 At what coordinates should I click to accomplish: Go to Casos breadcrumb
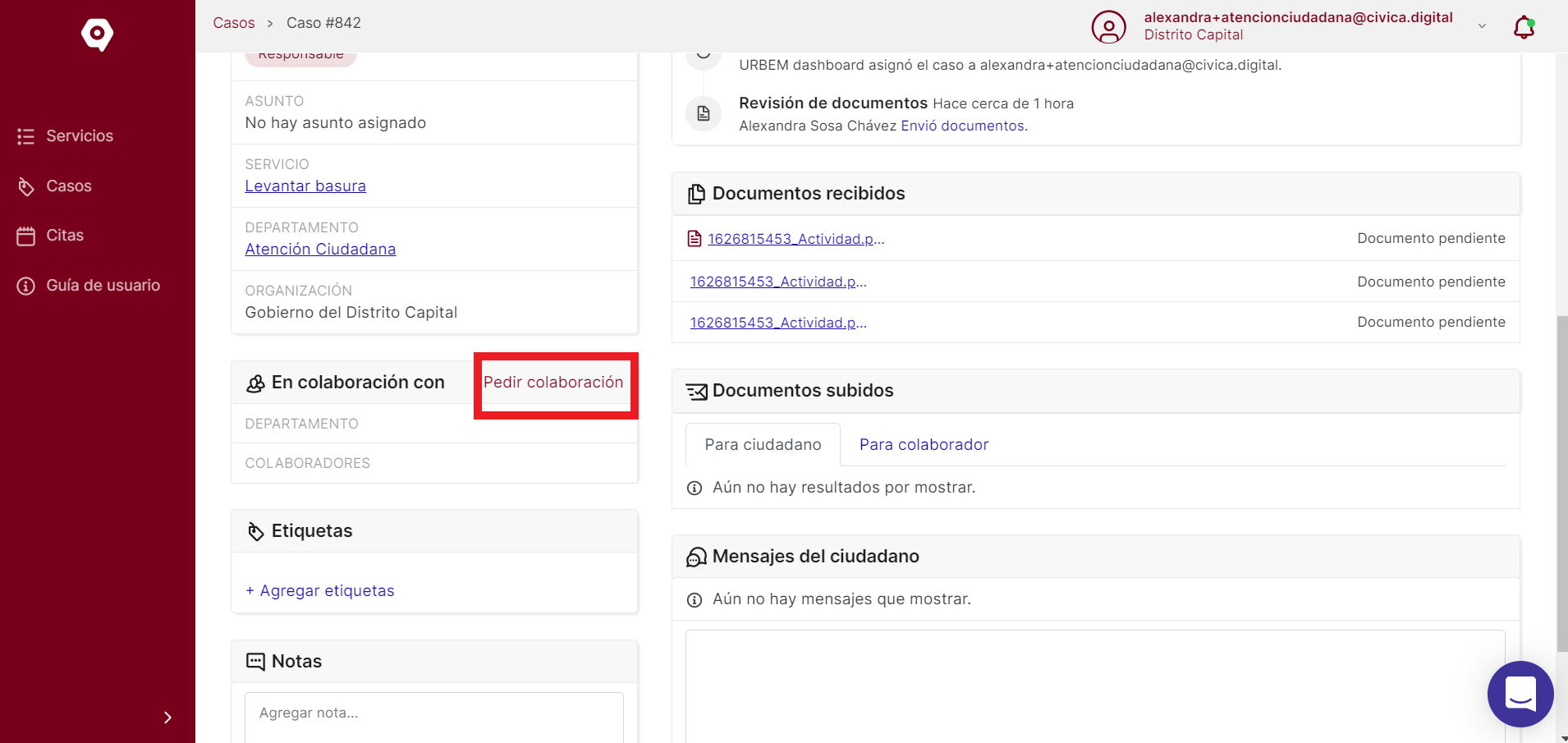(x=234, y=23)
